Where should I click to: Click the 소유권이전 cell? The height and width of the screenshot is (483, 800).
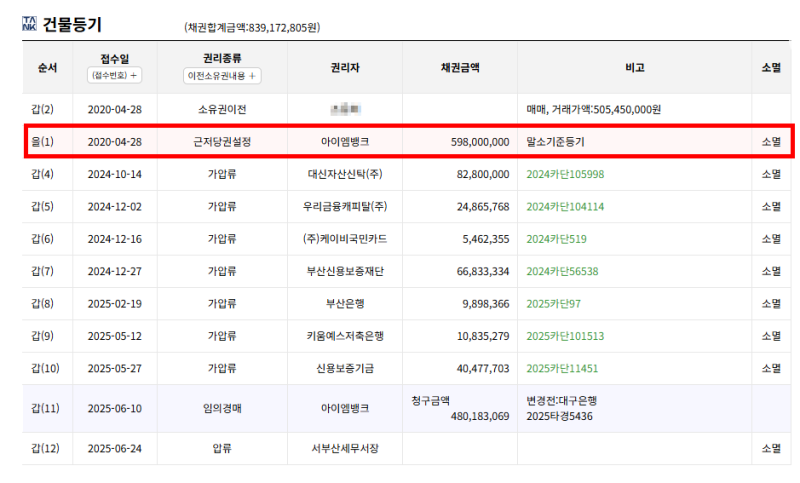coord(222,110)
